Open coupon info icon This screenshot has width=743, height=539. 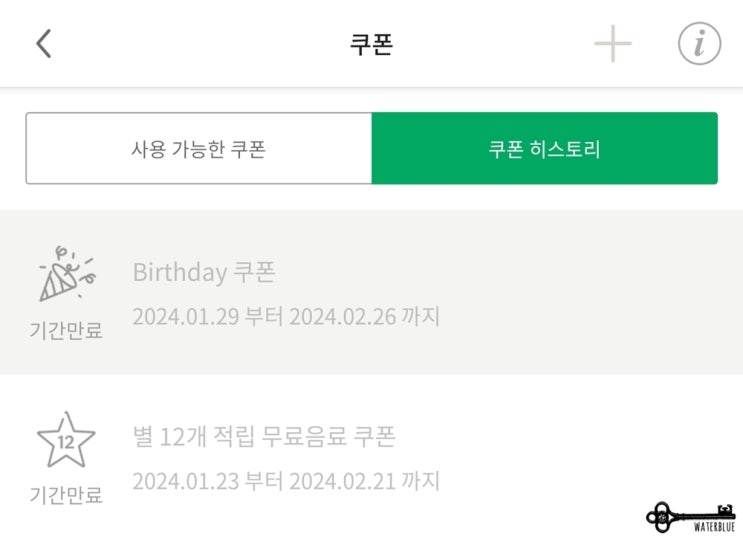click(x=699, y=43)
